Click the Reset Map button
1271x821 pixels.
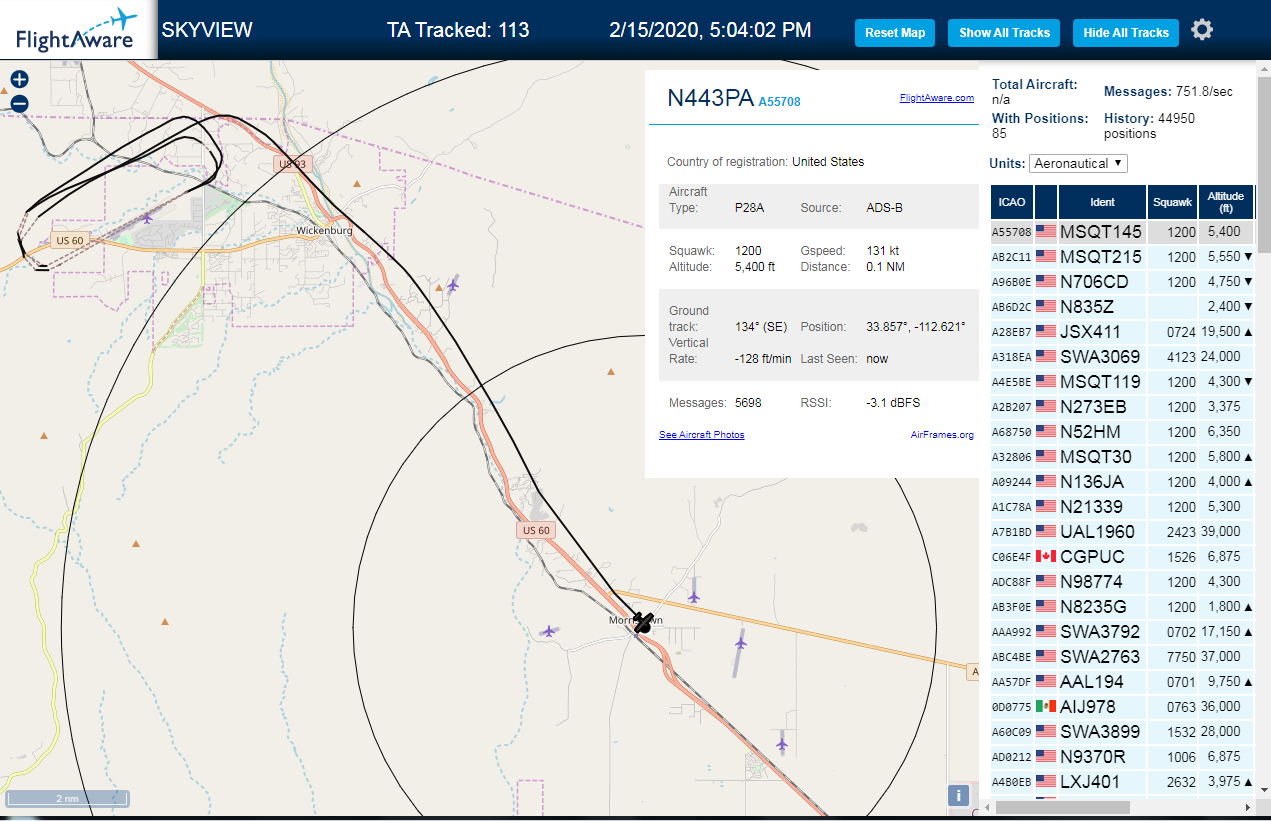click(x=895, y=33)
